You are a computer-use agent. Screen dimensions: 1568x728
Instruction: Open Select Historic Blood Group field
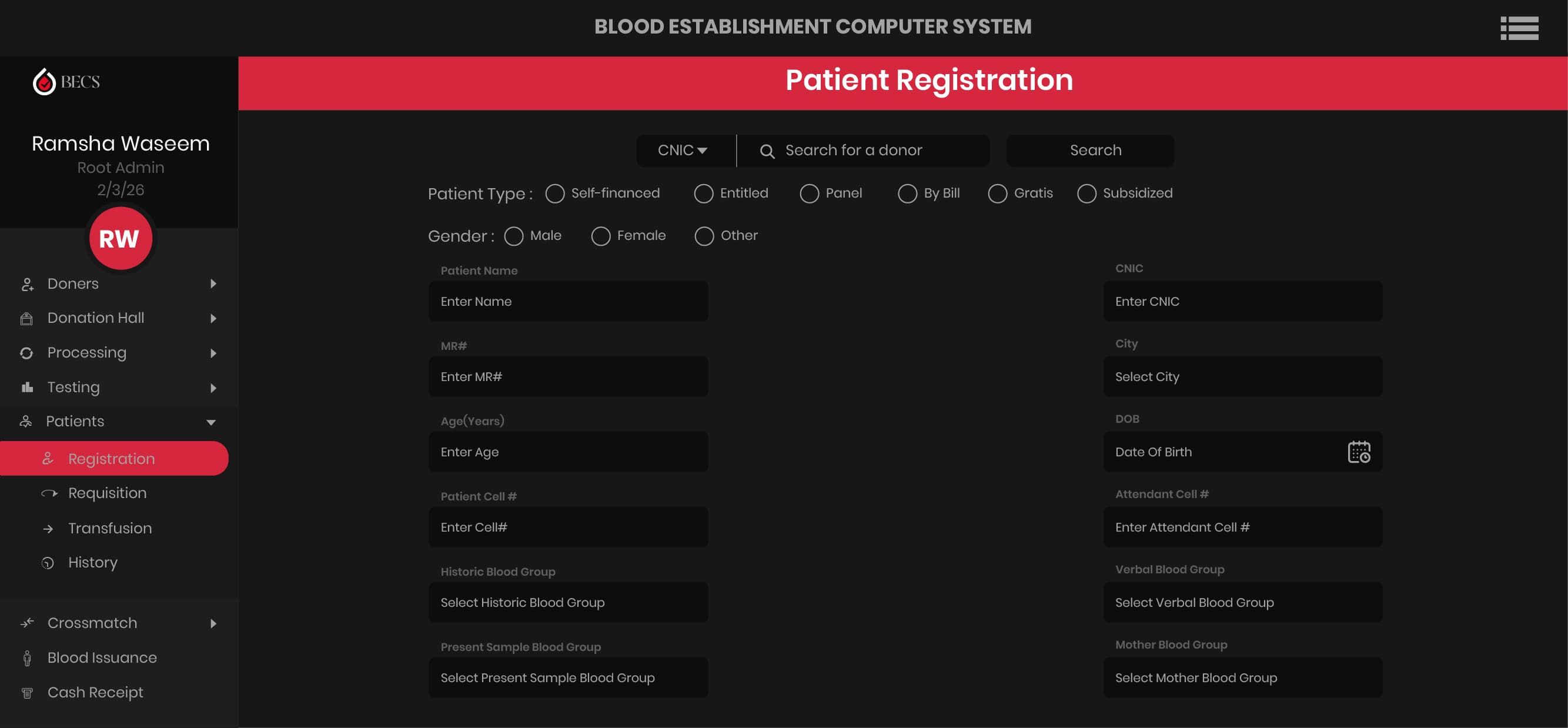point(567,603)
